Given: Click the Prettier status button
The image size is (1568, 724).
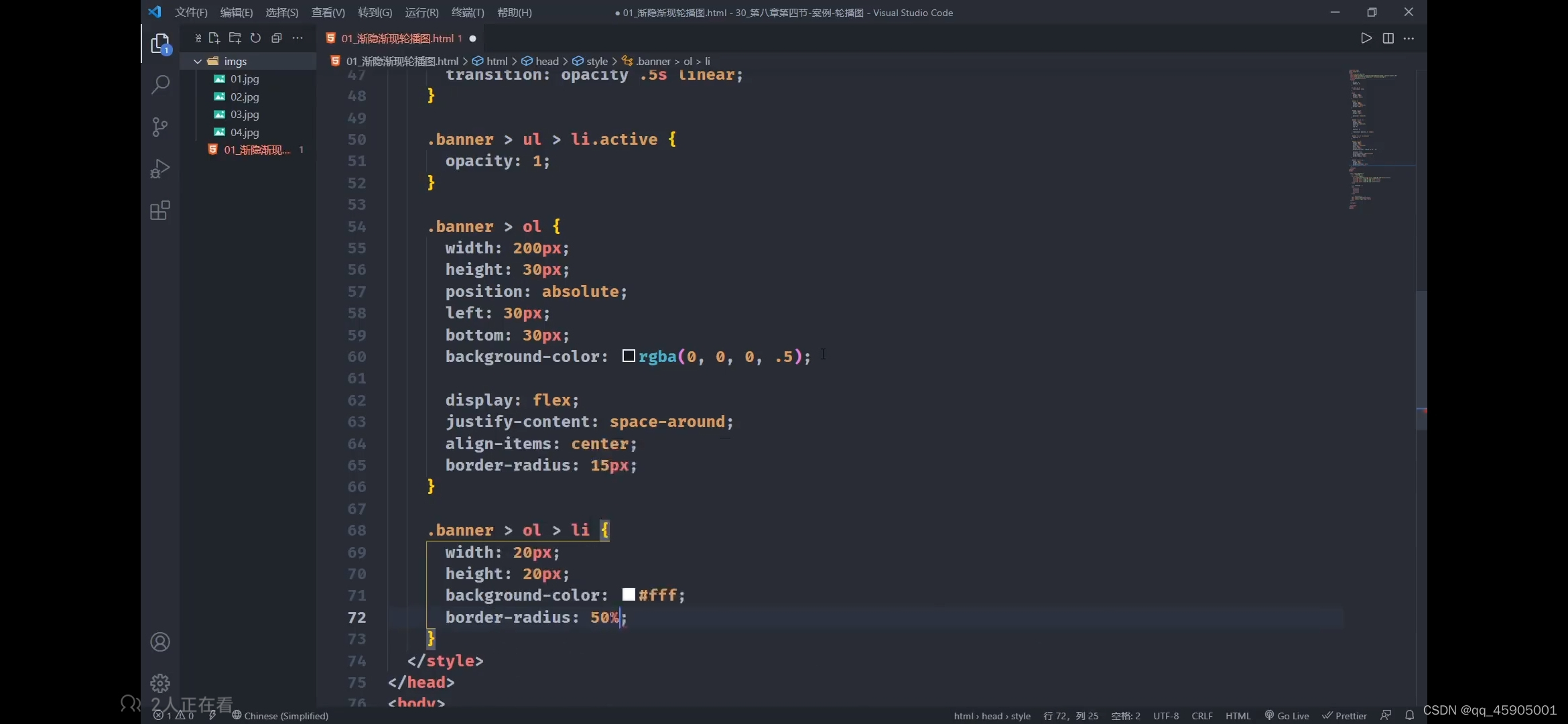Looking at the screenshot, I should click(x=1344, y=715).
